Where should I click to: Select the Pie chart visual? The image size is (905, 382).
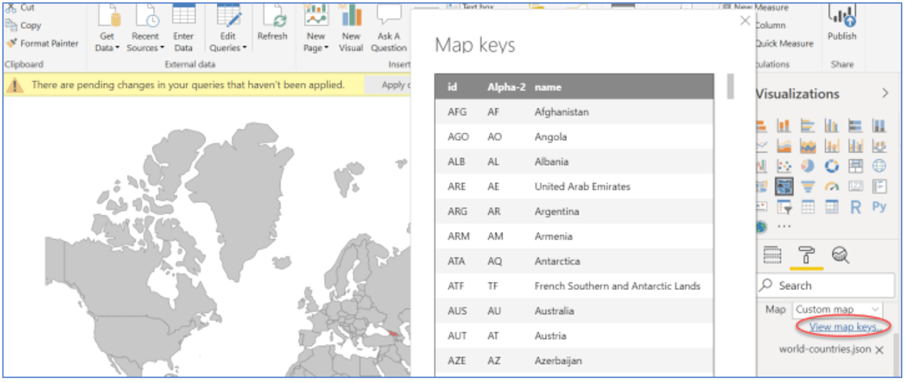(x=808, y=166)
